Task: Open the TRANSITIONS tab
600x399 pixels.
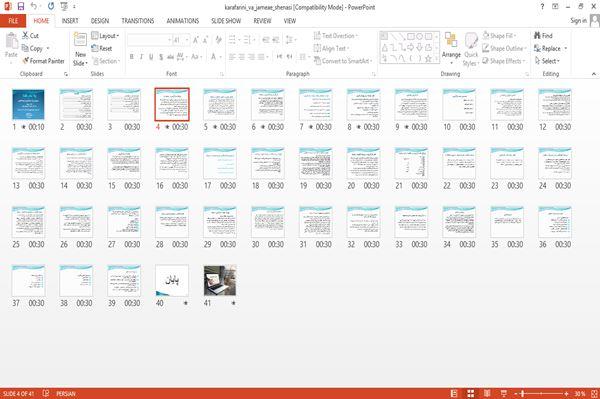Action: click(138, 21)
